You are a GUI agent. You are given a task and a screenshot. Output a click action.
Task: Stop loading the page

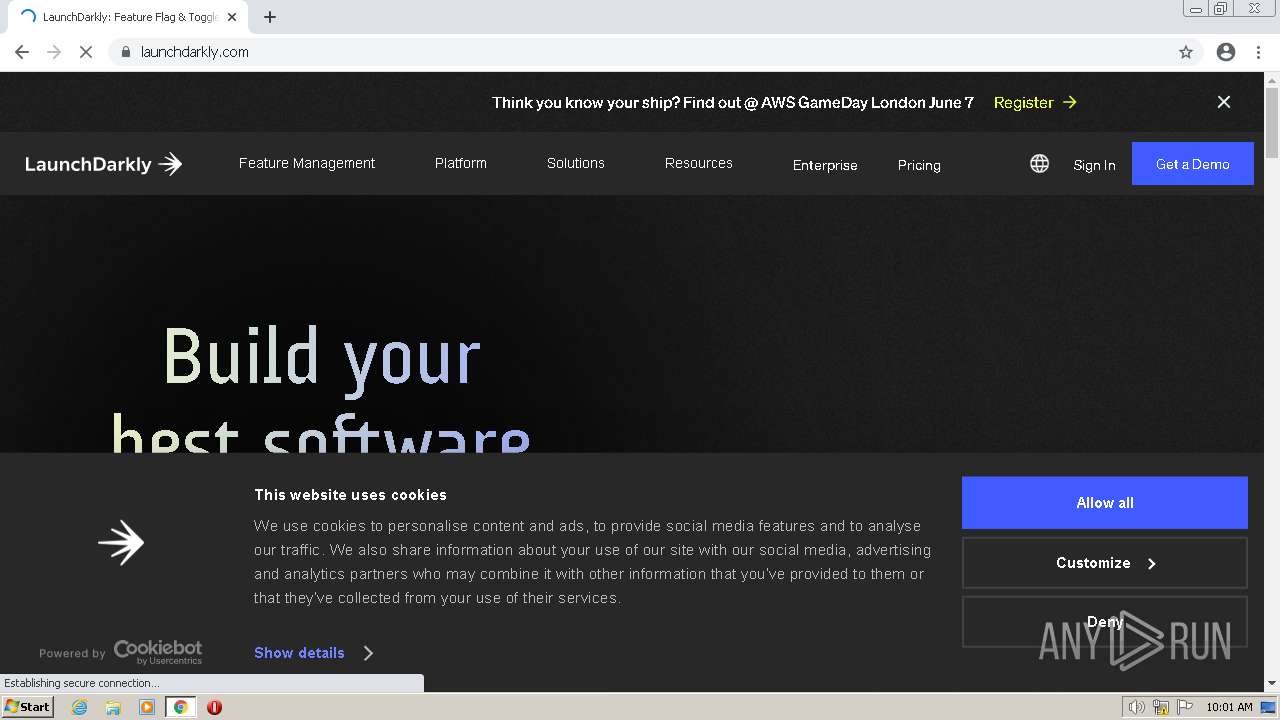pyautogui.click(x=86, y=52)
